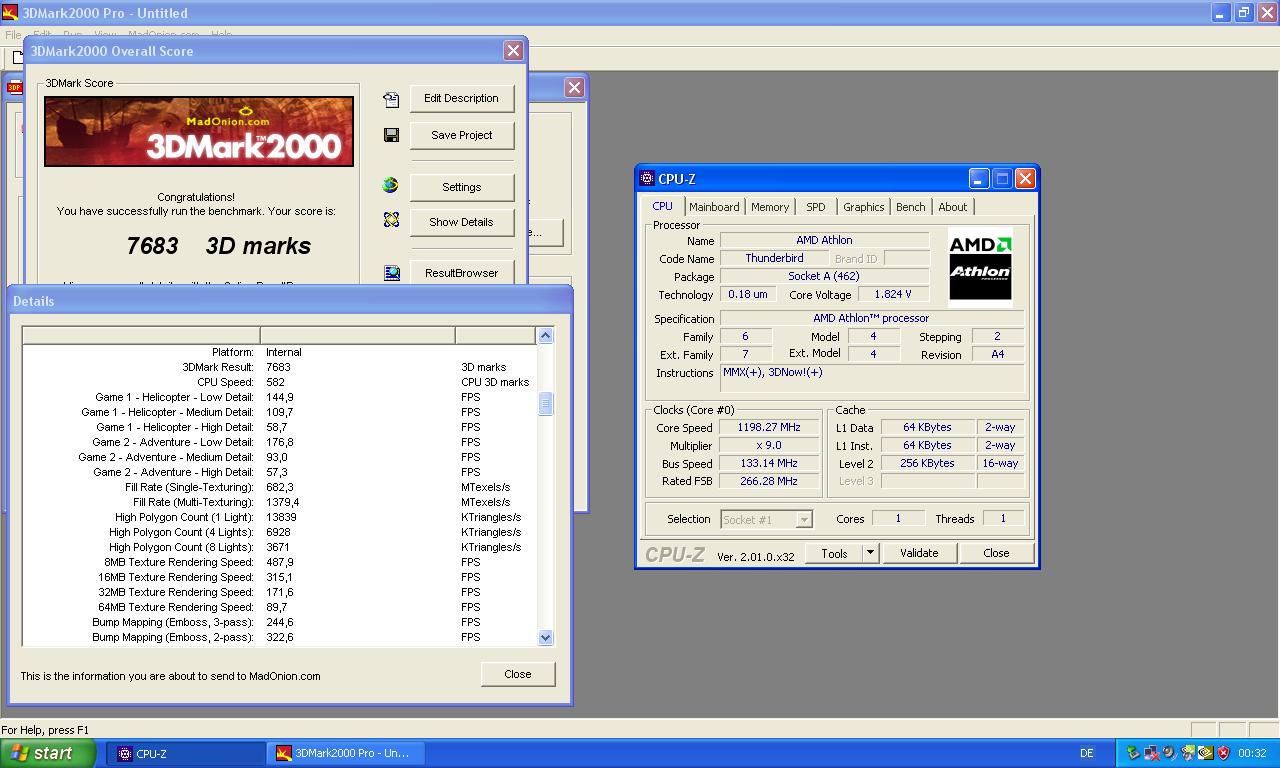This screenshot has width=1280, height=768.
Task: Click Close in the Details dialog
Action: 518,674
